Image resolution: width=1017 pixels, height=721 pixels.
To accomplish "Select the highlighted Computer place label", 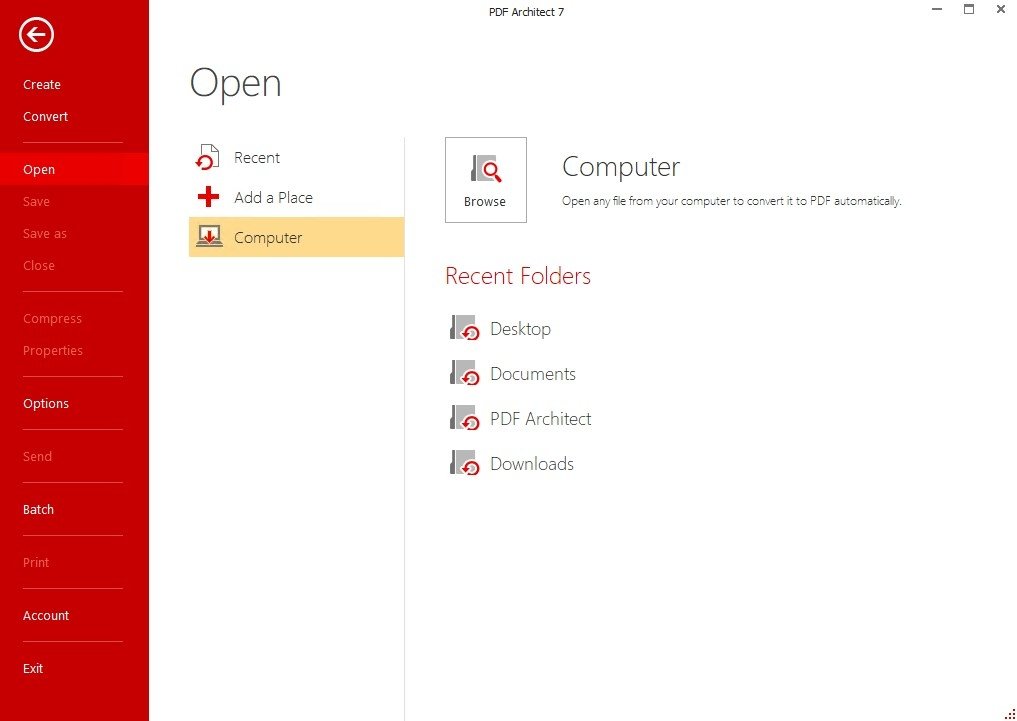I will [268, 238].
